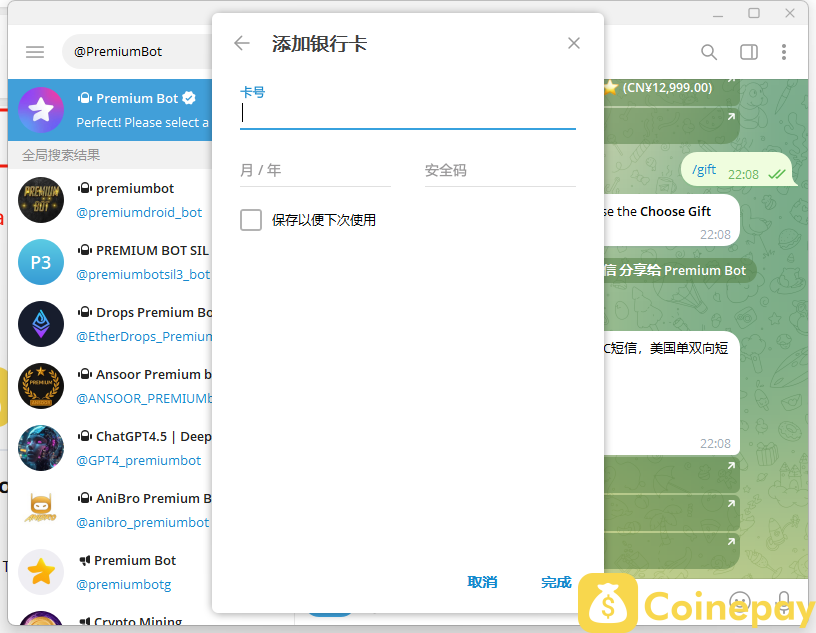Image resolution: width=816 pixels, height=633 pixels.
Task: Click the 月 / 年 expiry field
Action: (315, 171)
